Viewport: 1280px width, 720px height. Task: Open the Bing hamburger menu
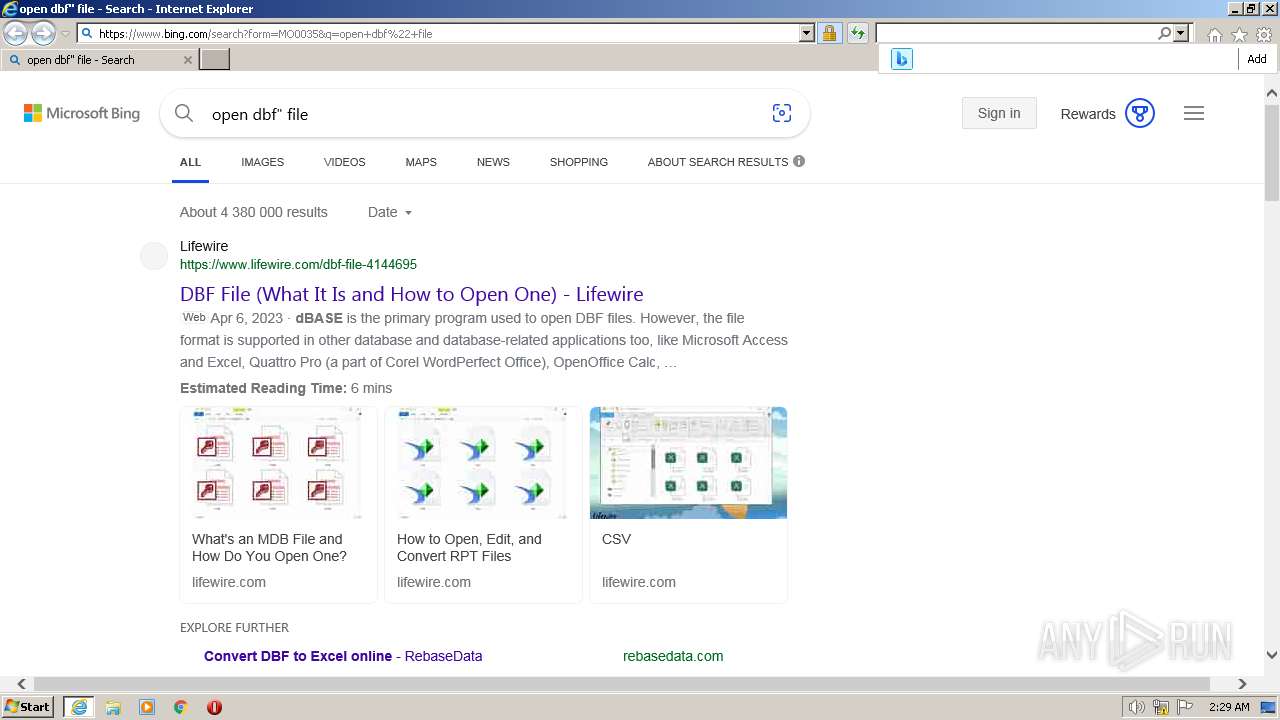tap(1194, 113)
